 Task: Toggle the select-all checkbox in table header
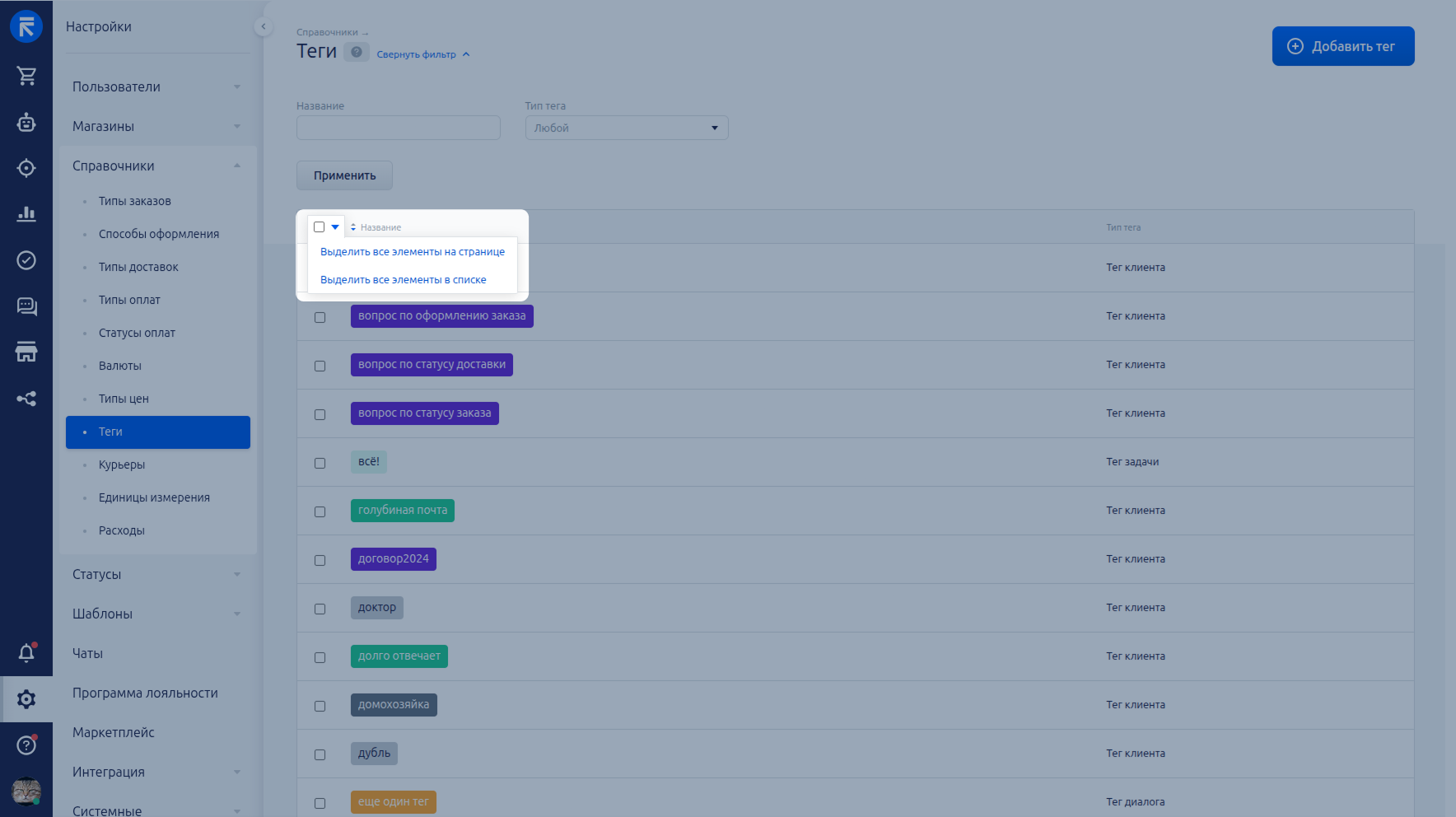[x=319, y=227]
